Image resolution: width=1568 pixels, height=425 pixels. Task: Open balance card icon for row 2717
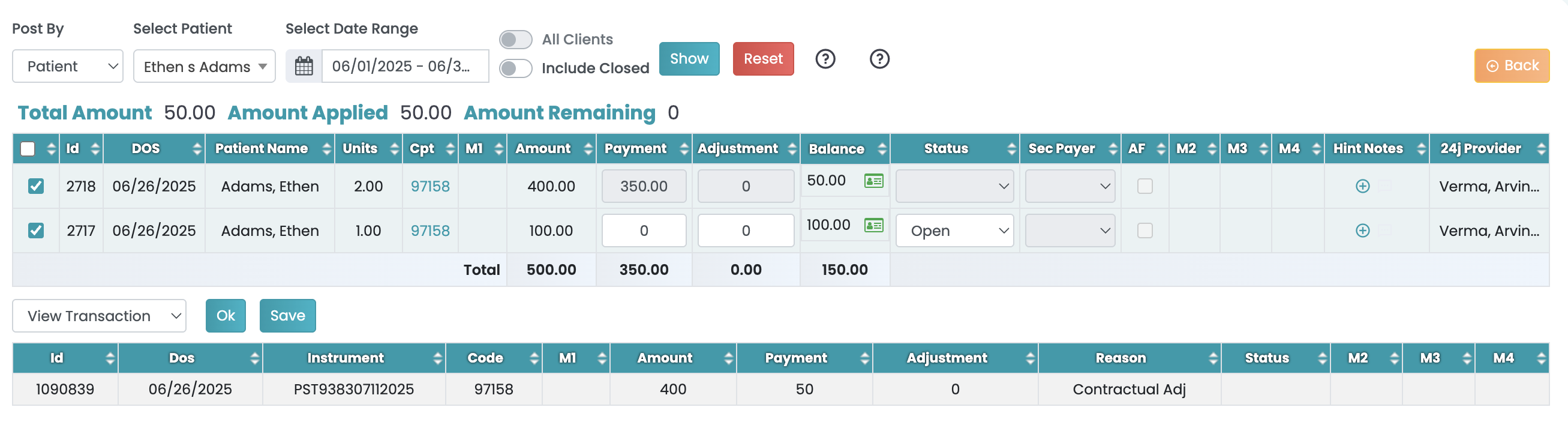(x=874, y=225)
